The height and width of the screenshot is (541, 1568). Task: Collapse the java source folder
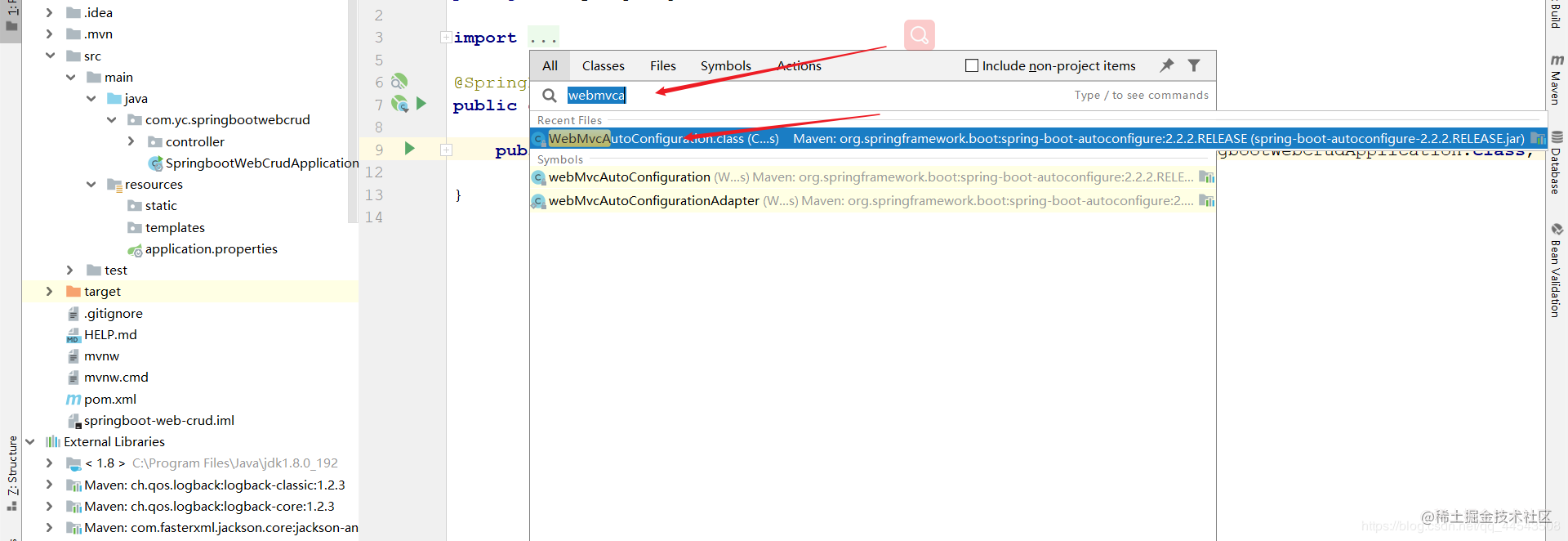pos(91,98)
